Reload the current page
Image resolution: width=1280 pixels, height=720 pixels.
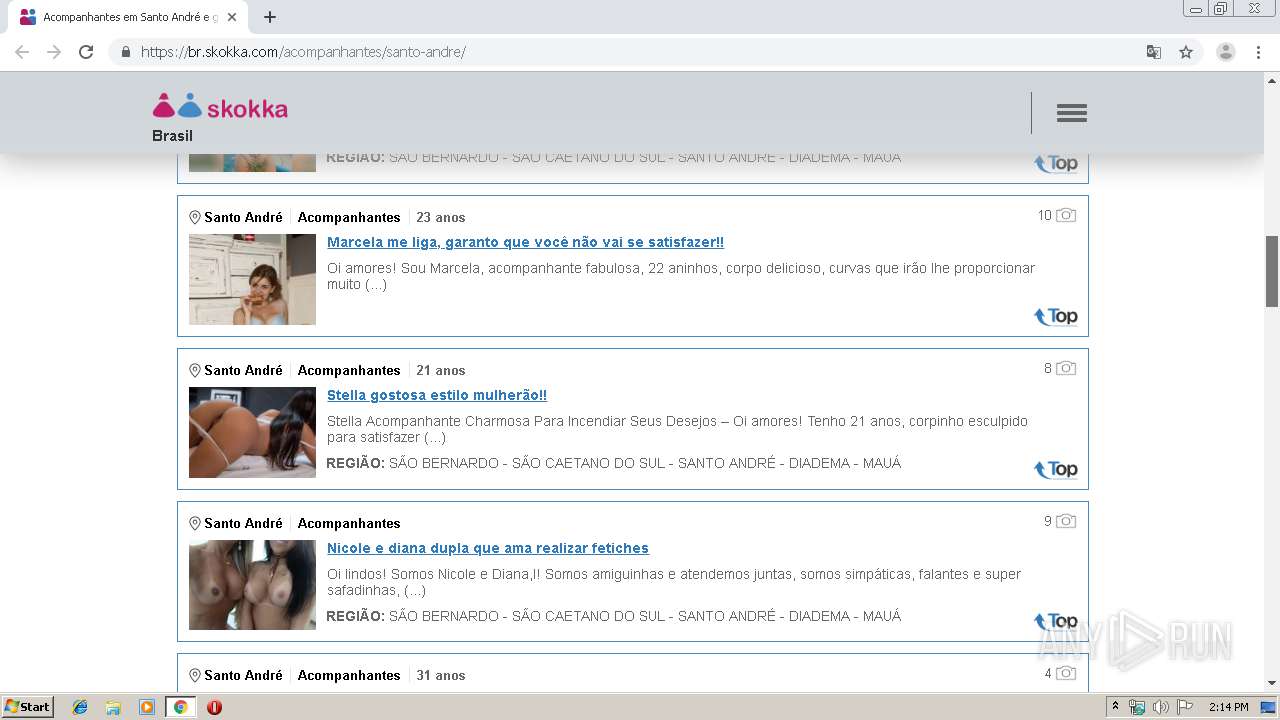(x=86, y=52)
